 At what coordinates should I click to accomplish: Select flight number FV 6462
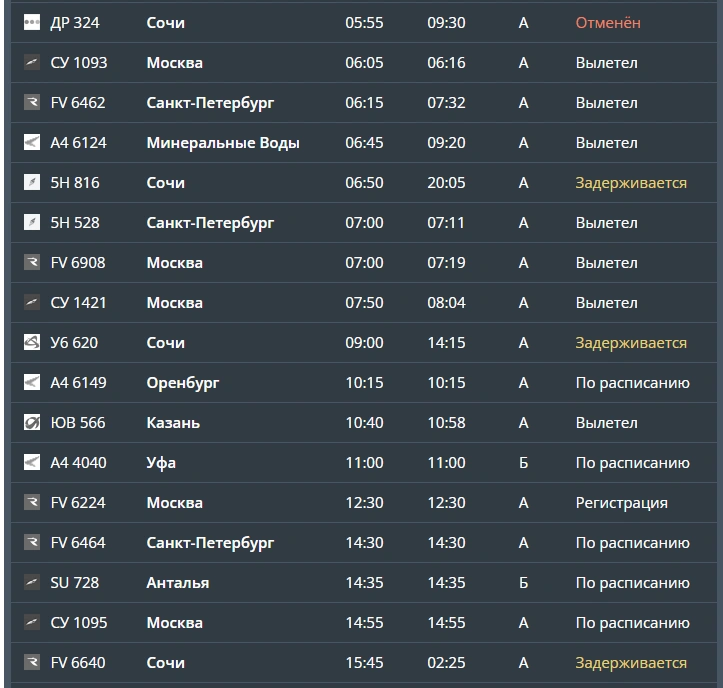point(78,102)
